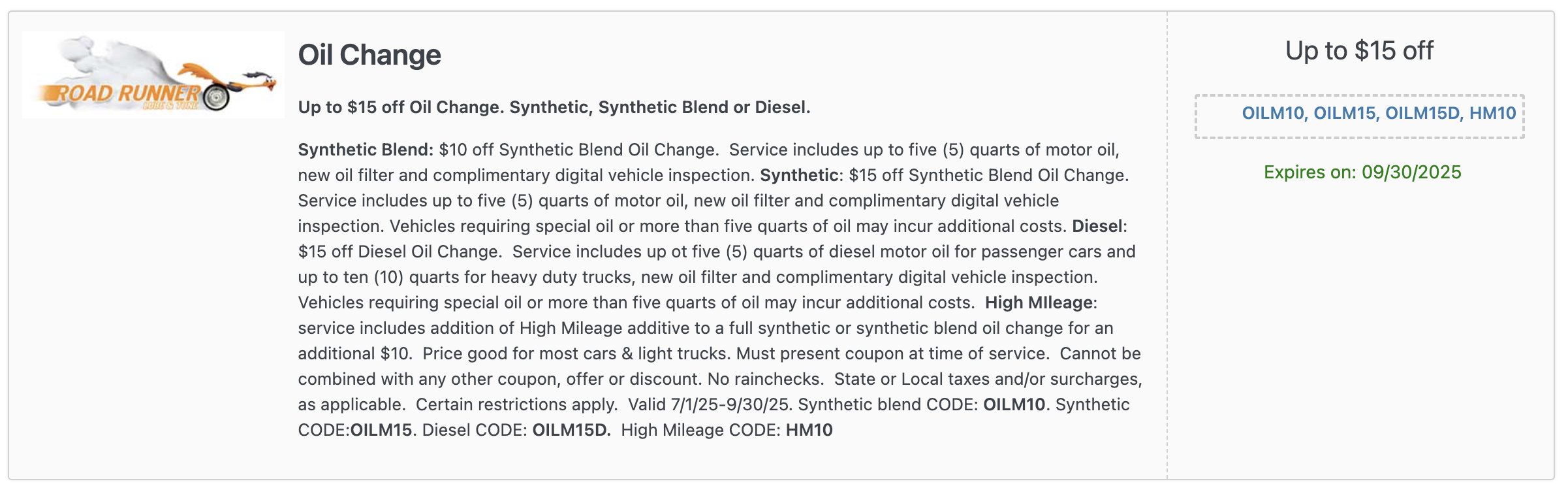Click the dashed coupon code box

pyautogui.click(x=1360, y=116)
